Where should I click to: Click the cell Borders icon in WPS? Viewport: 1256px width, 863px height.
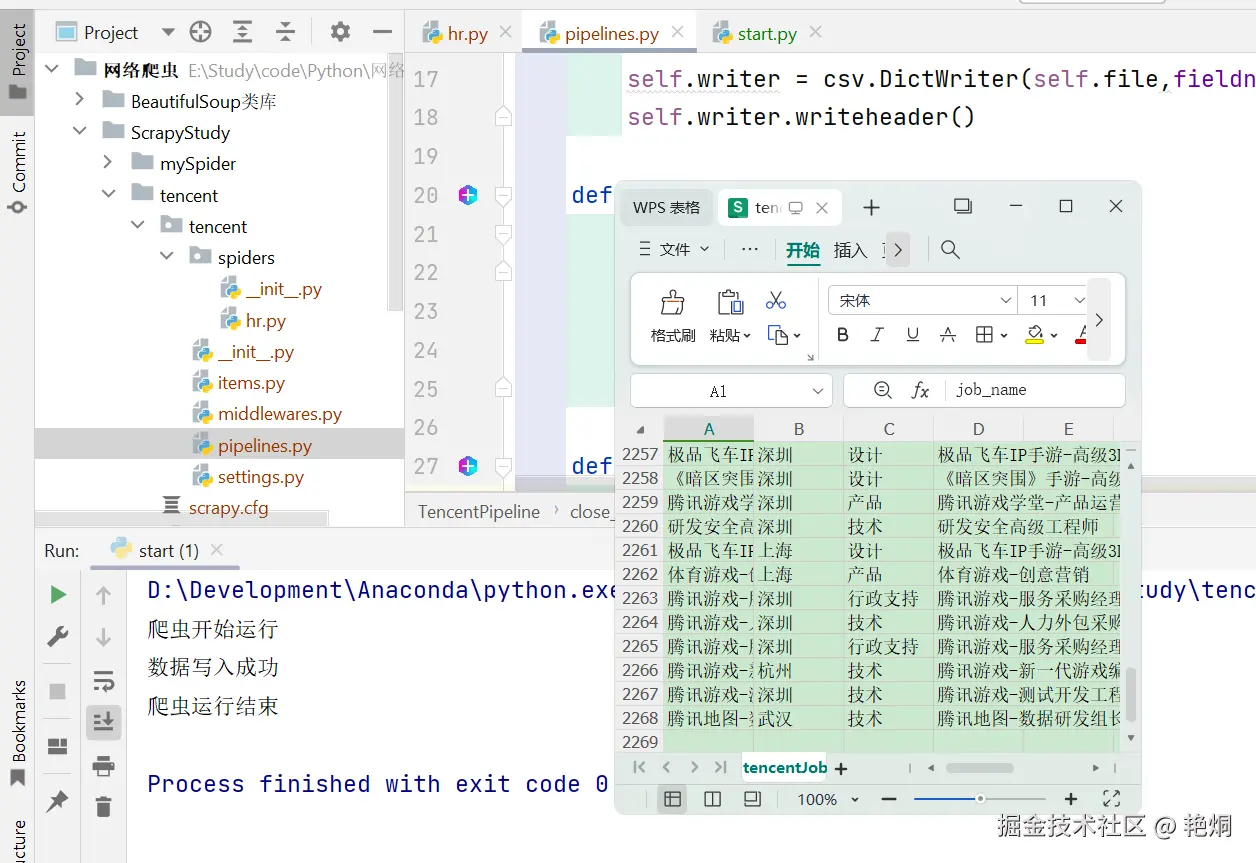coord(984,335)
